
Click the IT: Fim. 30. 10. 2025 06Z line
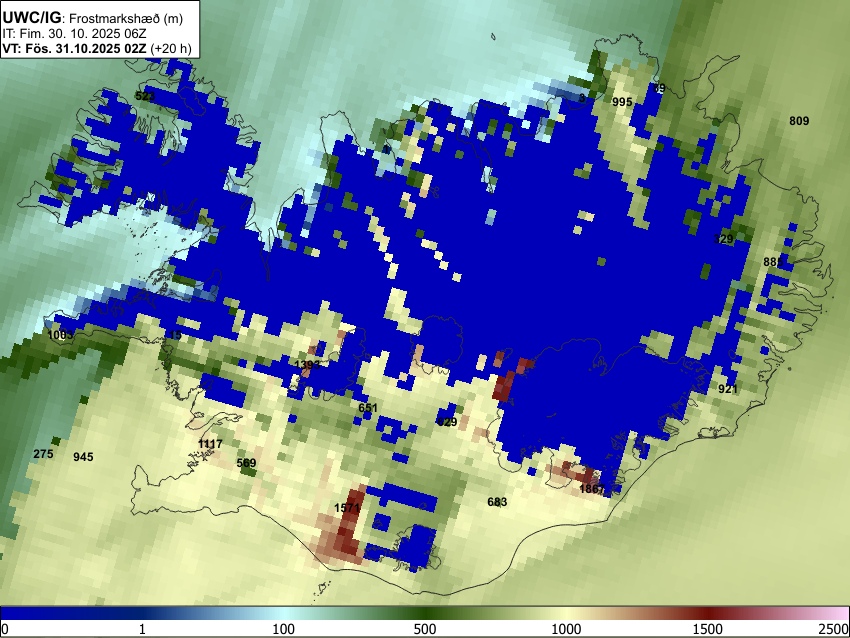click(74, 34)
